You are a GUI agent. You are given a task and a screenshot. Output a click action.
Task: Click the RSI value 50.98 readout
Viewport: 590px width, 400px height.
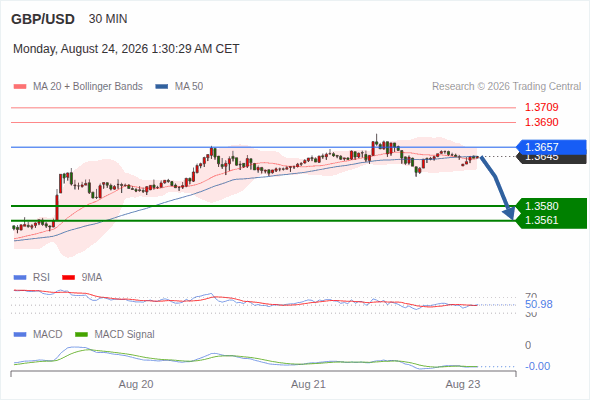pyautogui.click(x=539, y=304)
